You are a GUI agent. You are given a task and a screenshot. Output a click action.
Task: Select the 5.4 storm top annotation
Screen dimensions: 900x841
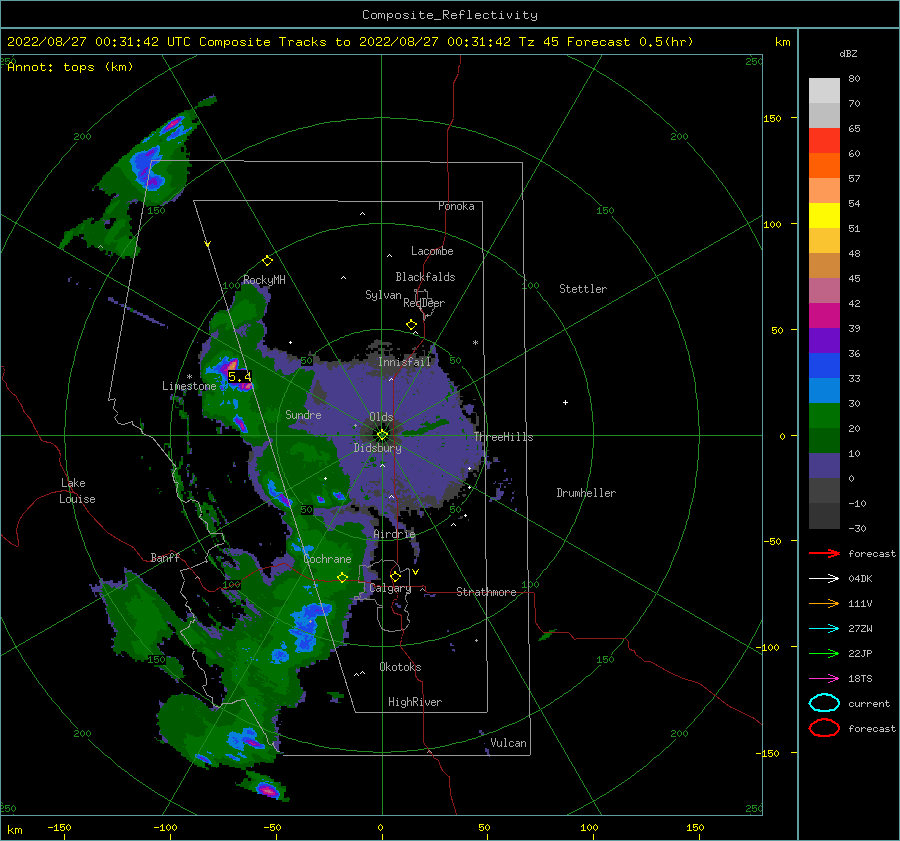[239, 377]
